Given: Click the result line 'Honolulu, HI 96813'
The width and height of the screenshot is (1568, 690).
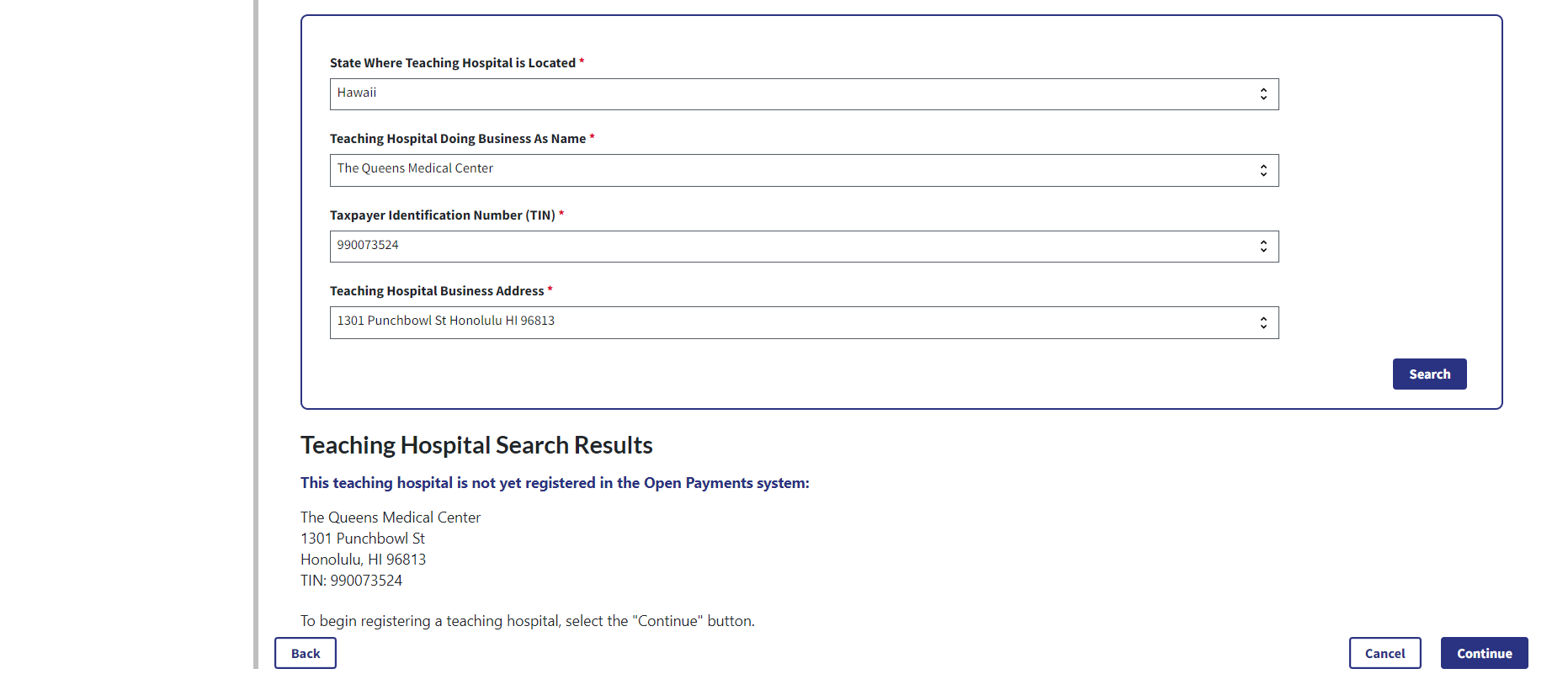Looking at the screenshot, I should [363, 560].
